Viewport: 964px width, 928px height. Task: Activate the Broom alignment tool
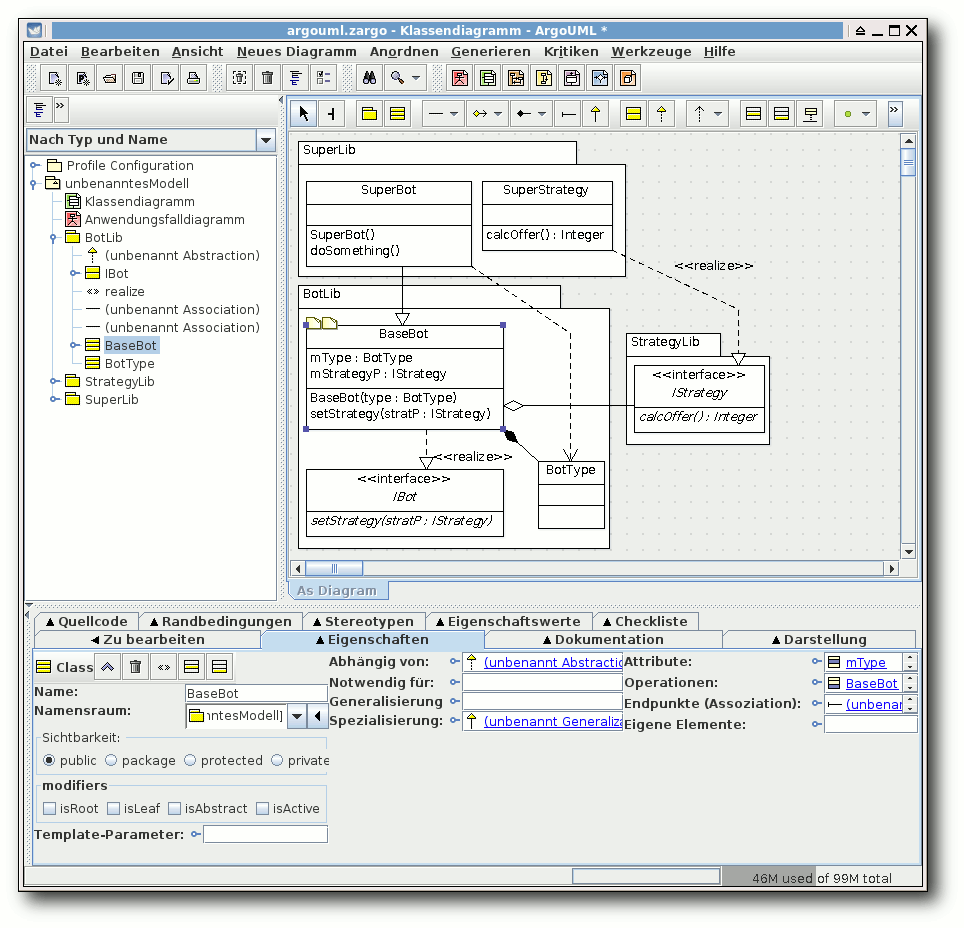tap(331, 114)
